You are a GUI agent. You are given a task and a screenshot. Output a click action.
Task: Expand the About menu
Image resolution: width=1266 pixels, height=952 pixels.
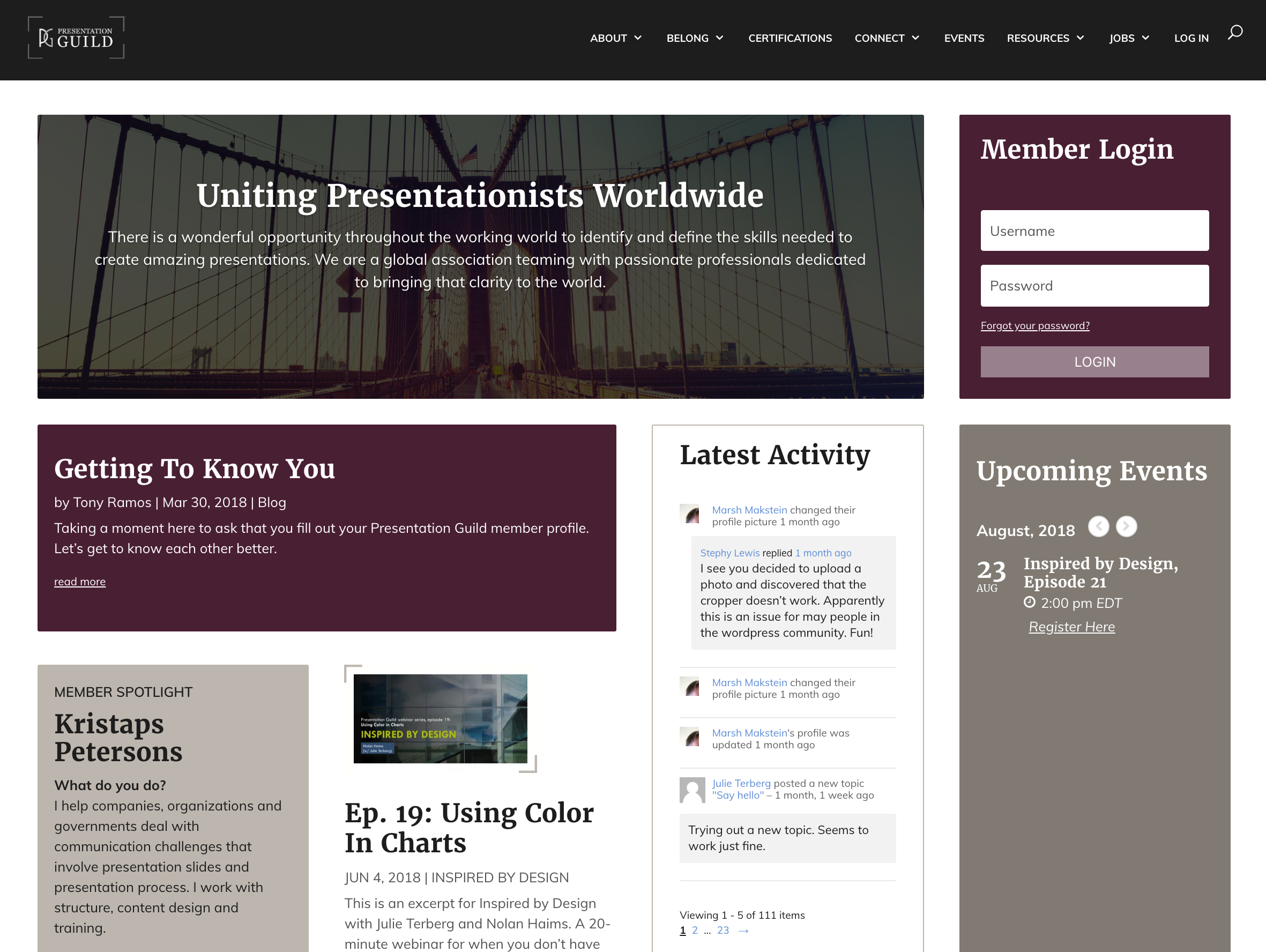tap(616, 38)
